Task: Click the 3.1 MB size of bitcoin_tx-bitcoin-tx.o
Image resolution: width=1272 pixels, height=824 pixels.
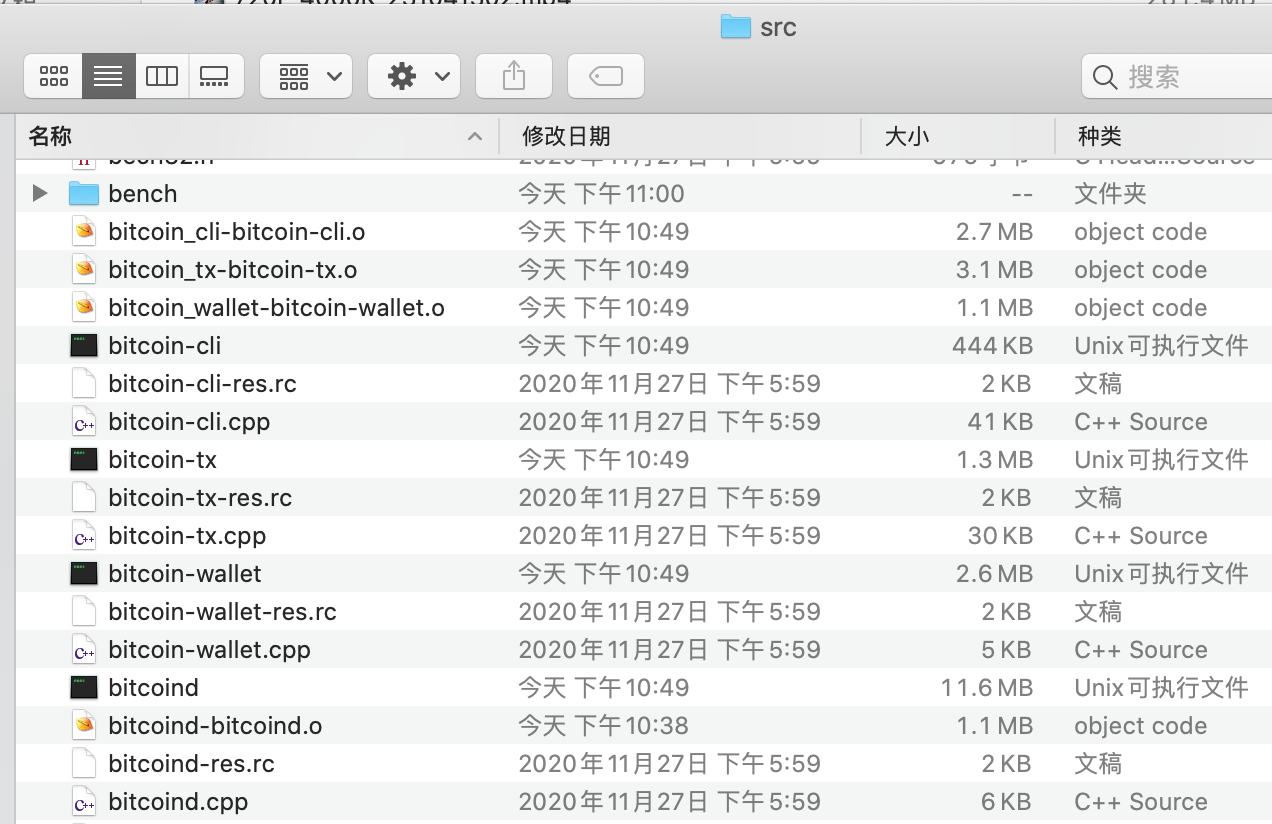Action: [x=994, y=270]
